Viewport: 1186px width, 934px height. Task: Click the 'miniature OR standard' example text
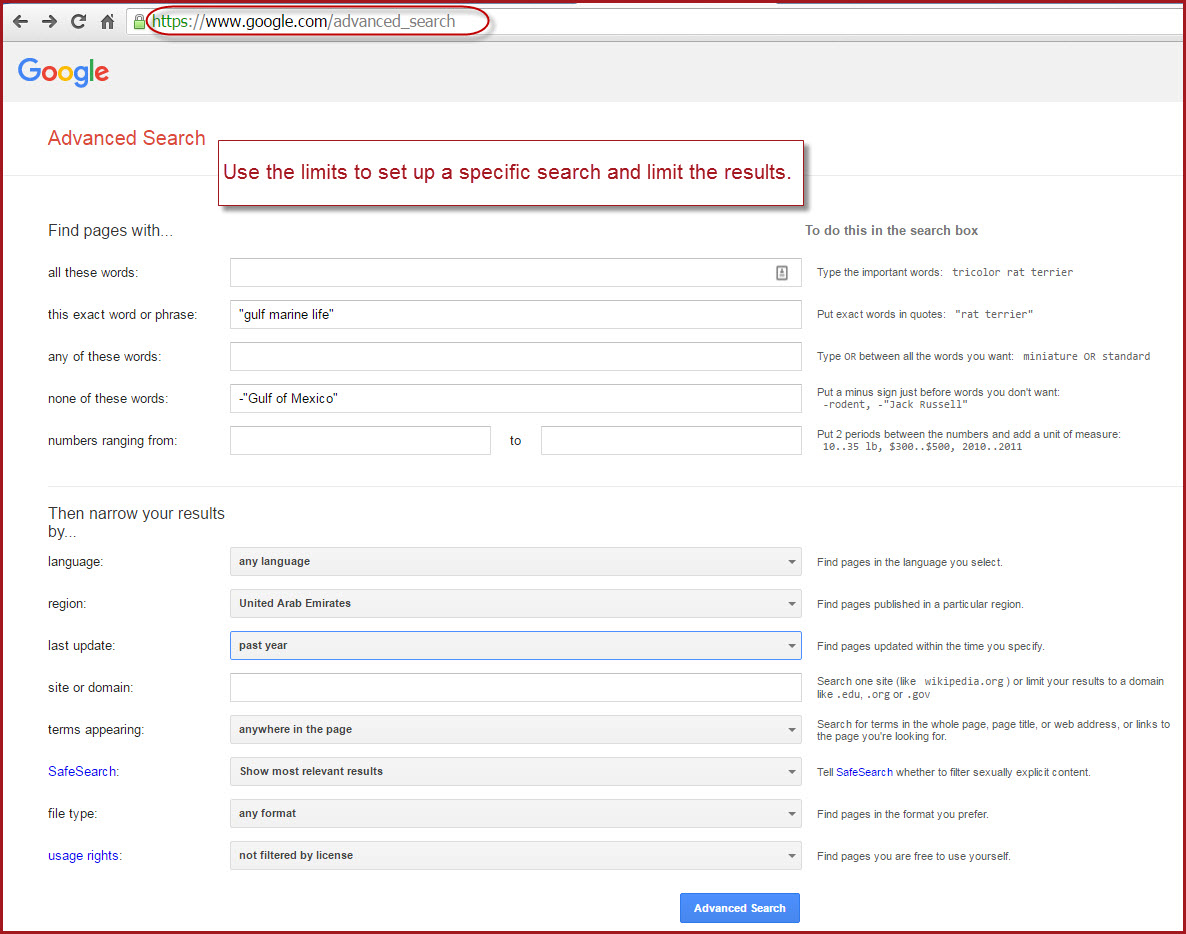tap(1086, 356)
